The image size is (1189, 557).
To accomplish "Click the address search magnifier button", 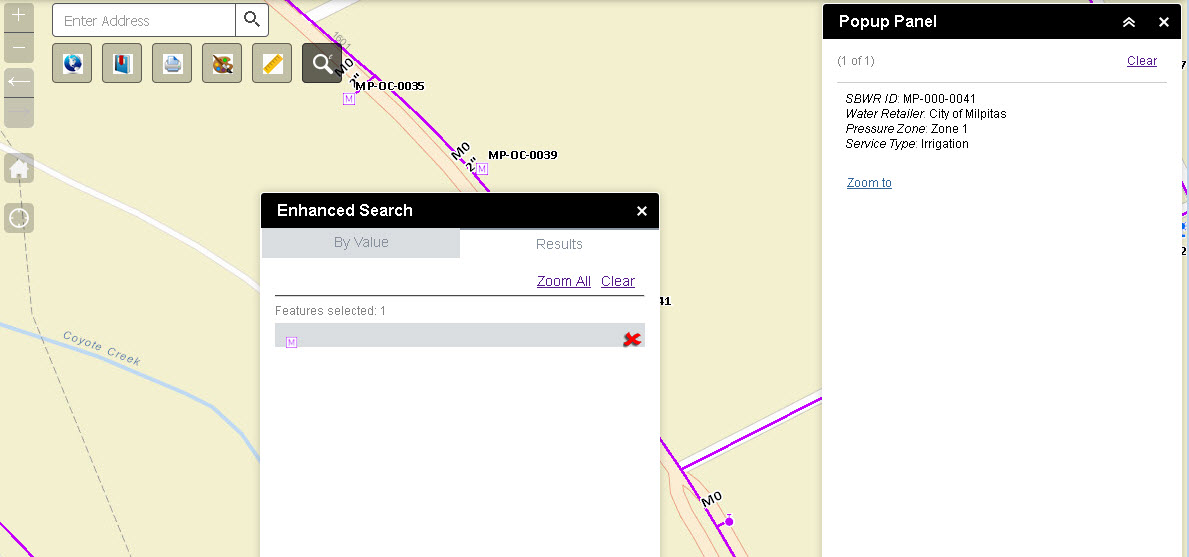I will (x=251, y=20).
